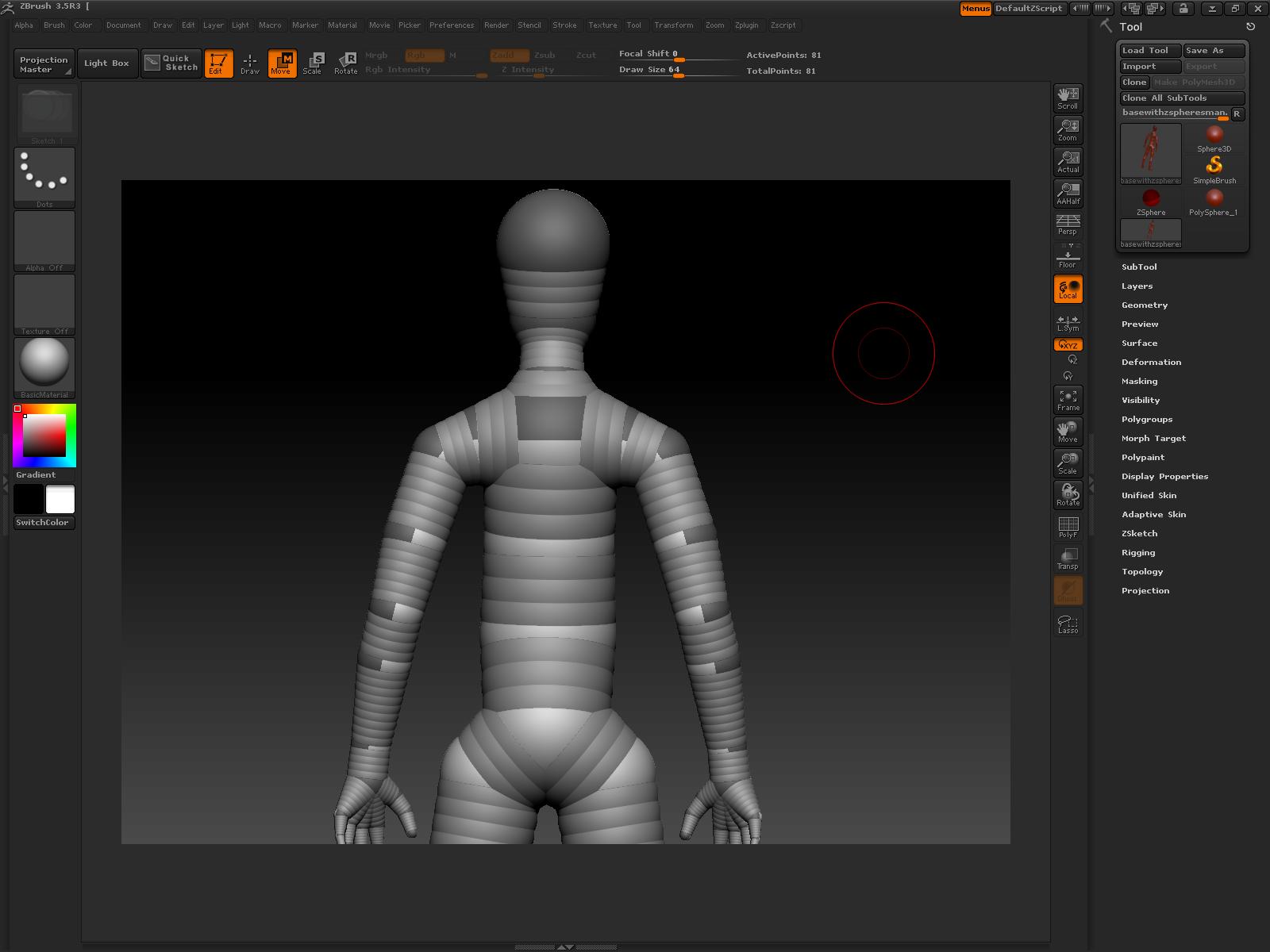The width and height of the screenshot is (1270, 952).
Task: Open the Preferences menu
Action: pos(451,25)
